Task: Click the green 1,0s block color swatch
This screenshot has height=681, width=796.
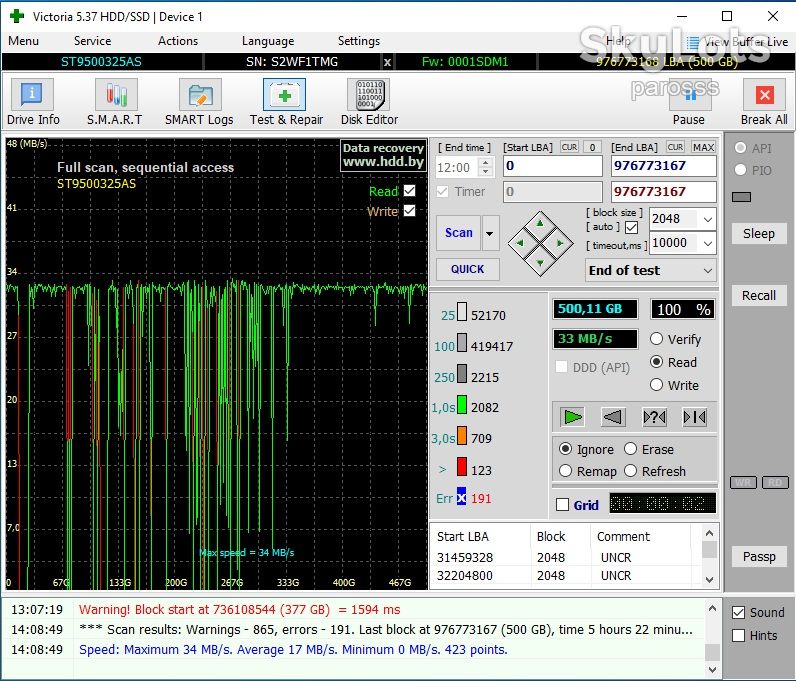Action: pos(461,405)
